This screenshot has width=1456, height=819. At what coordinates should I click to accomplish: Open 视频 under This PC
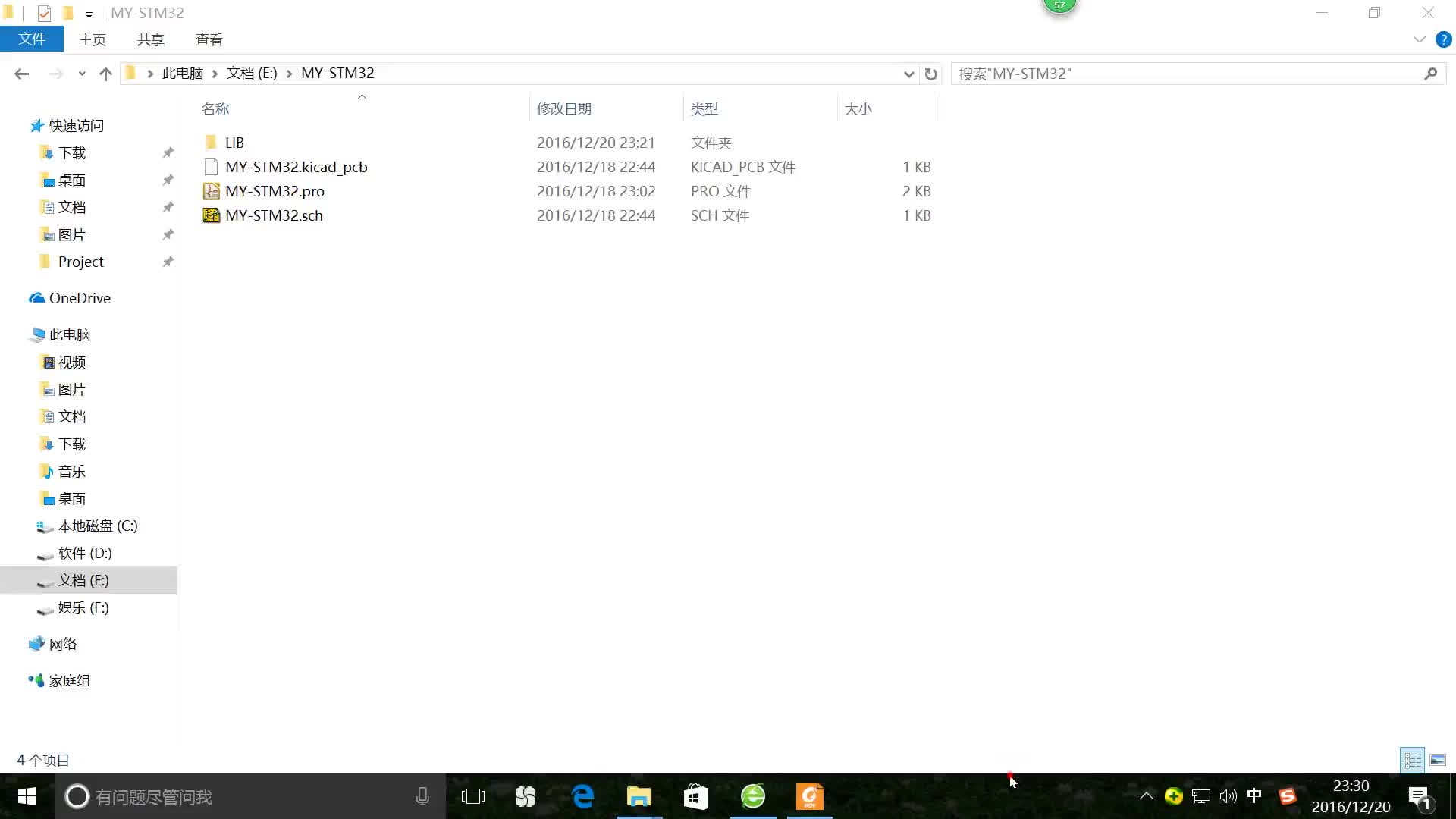pyautogui.click(x=72, y=362)
